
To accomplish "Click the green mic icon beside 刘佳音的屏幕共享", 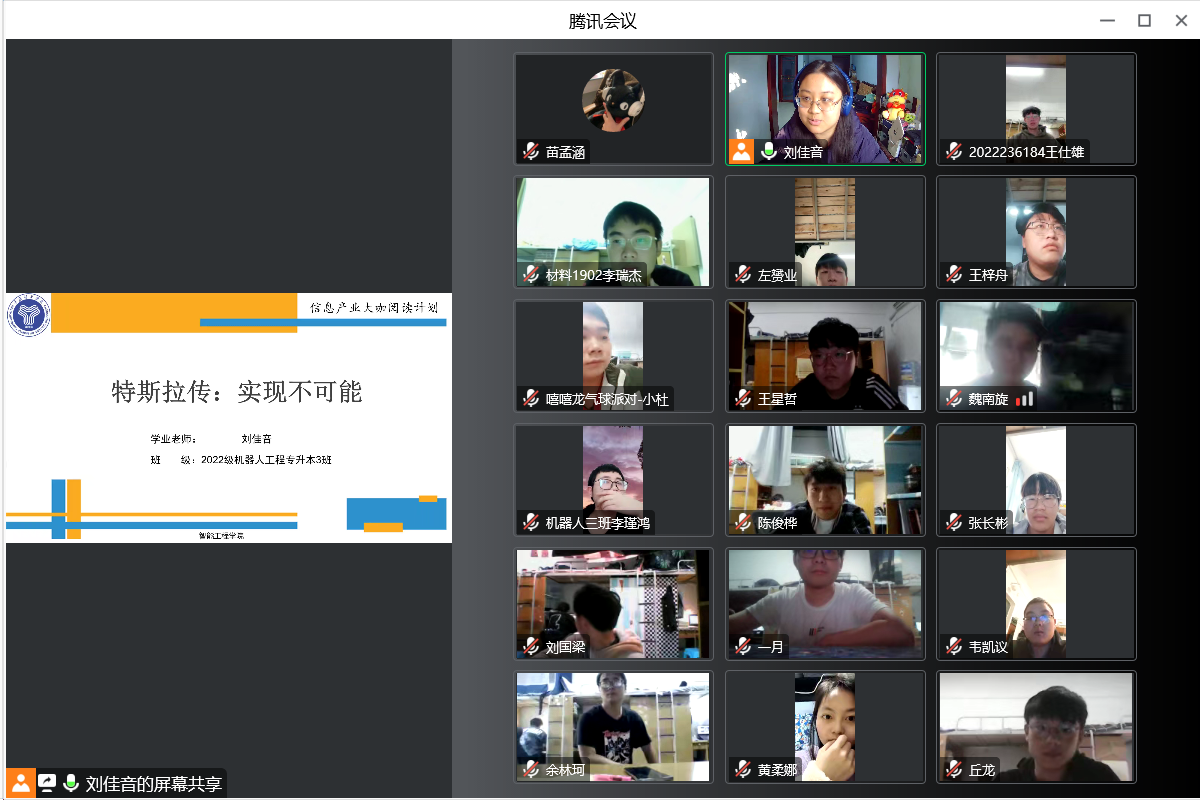I will click(x=71, y=783).
